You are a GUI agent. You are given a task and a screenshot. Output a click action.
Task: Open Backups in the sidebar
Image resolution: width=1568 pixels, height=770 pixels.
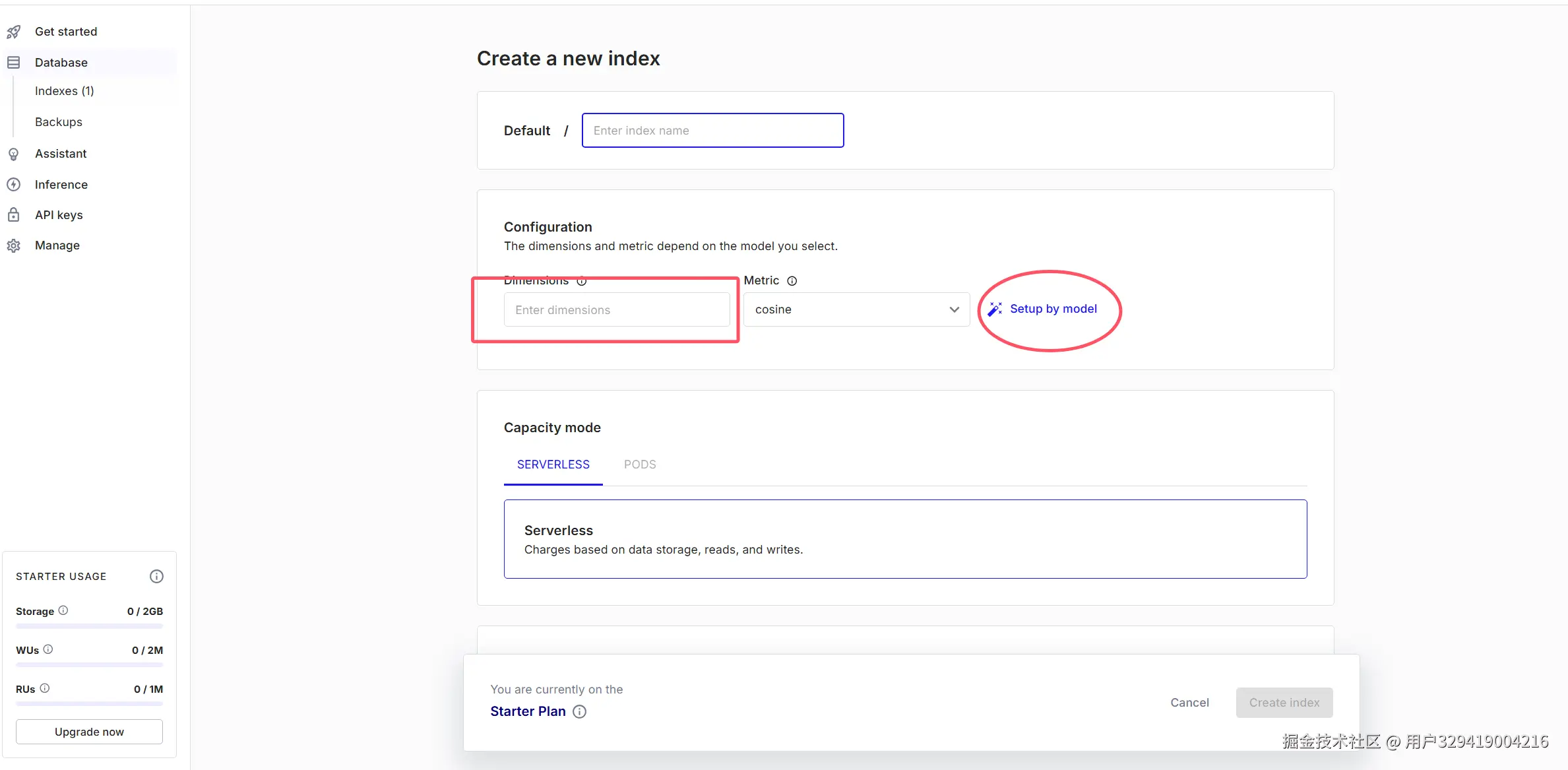59,122
